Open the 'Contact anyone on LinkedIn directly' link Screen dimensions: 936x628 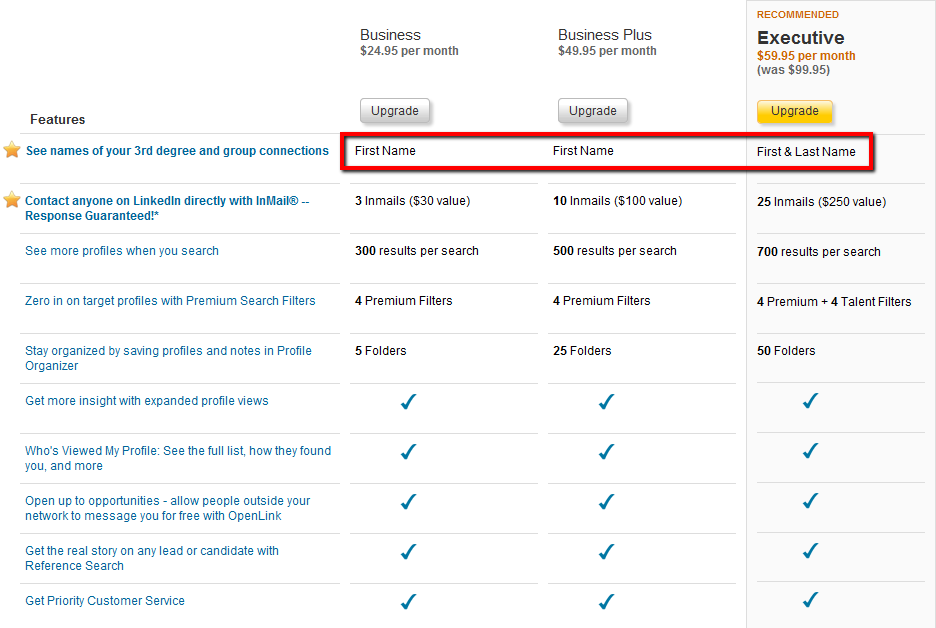pyautogui.click(x=167, y=208)
